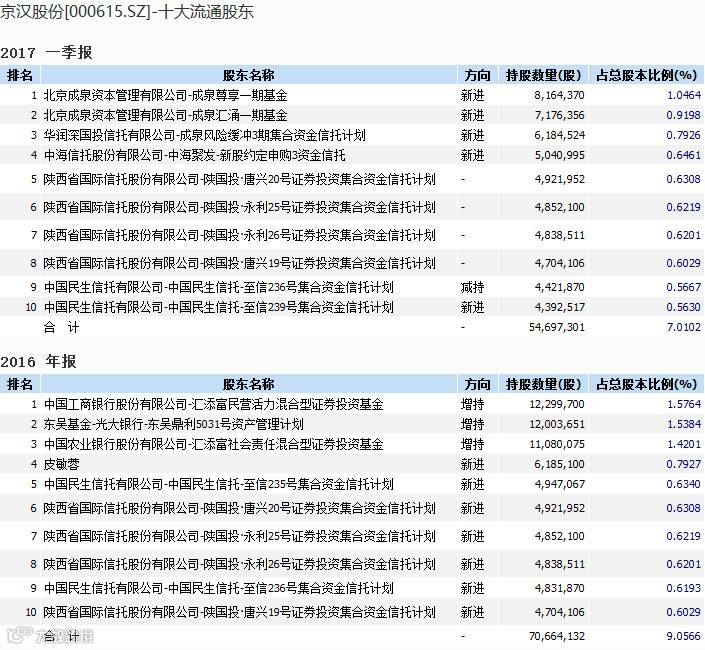705x650 pixels.
Task: Click percentage value 1.0464
Action: [x=683, y=95]
